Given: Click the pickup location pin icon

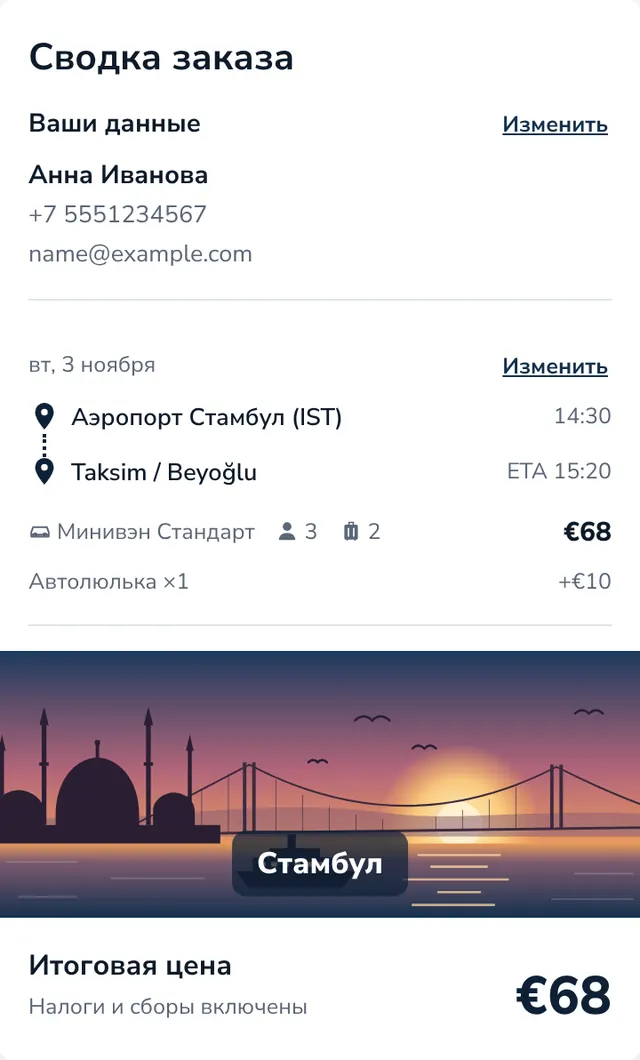Looking at the screenshot, I should (x=44, y=416).
